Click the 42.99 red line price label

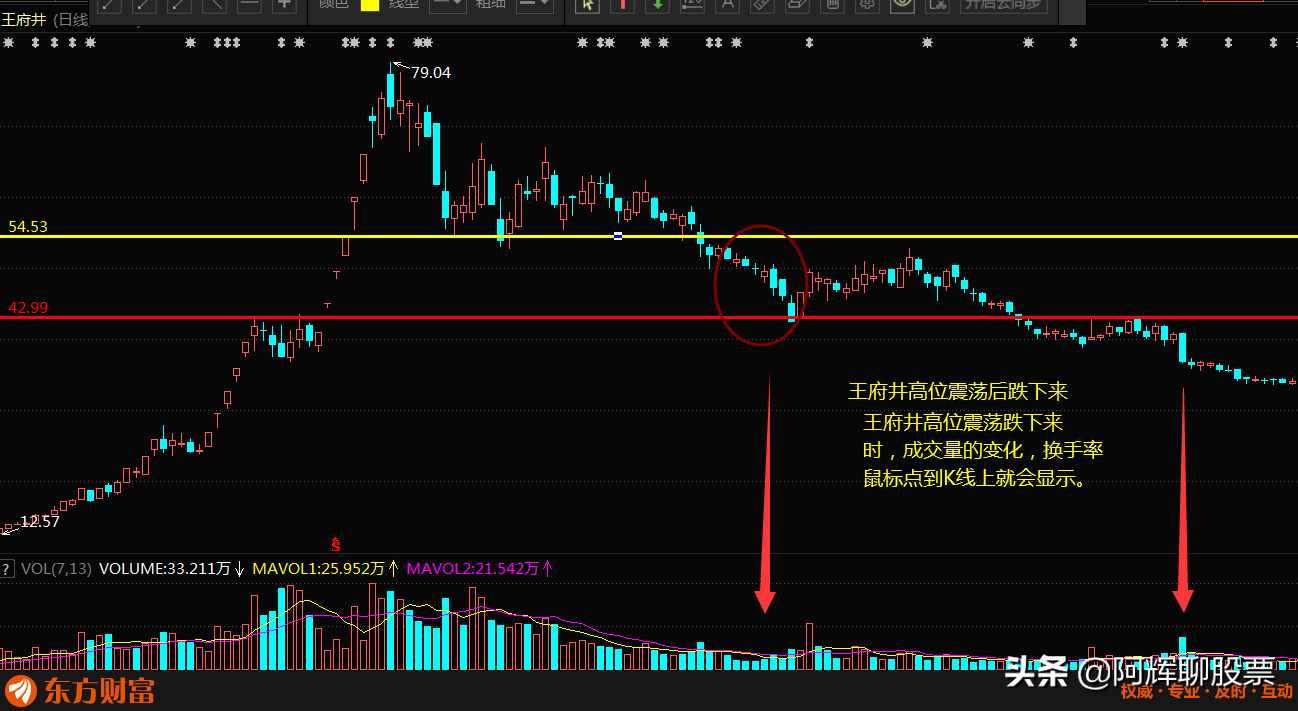point(28,308)
